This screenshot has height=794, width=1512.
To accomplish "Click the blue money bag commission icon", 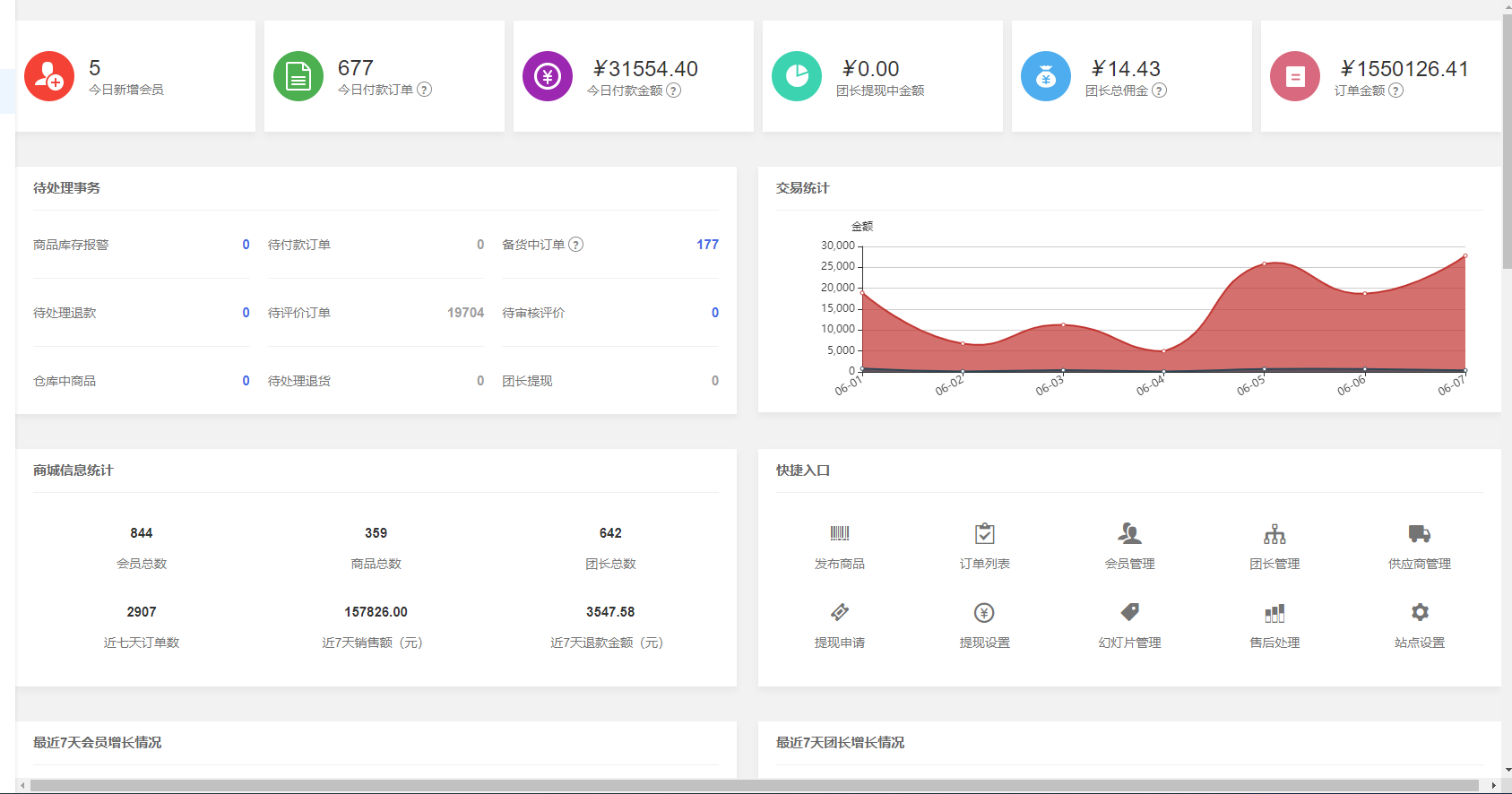I will click(x=1046, y=76).
